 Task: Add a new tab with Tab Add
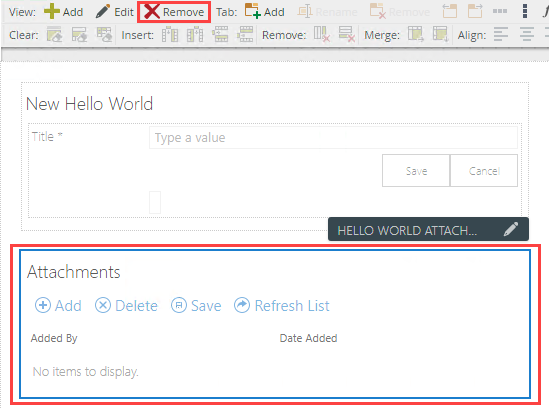pos(264,12)
